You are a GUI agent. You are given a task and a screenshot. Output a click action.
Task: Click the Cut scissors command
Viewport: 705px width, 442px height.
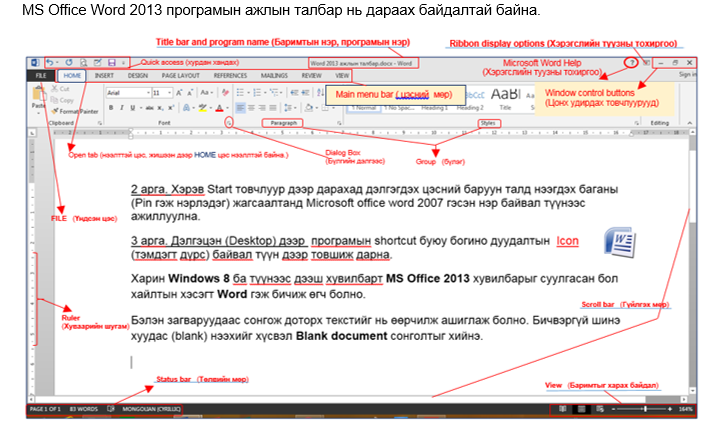[60, 89]
